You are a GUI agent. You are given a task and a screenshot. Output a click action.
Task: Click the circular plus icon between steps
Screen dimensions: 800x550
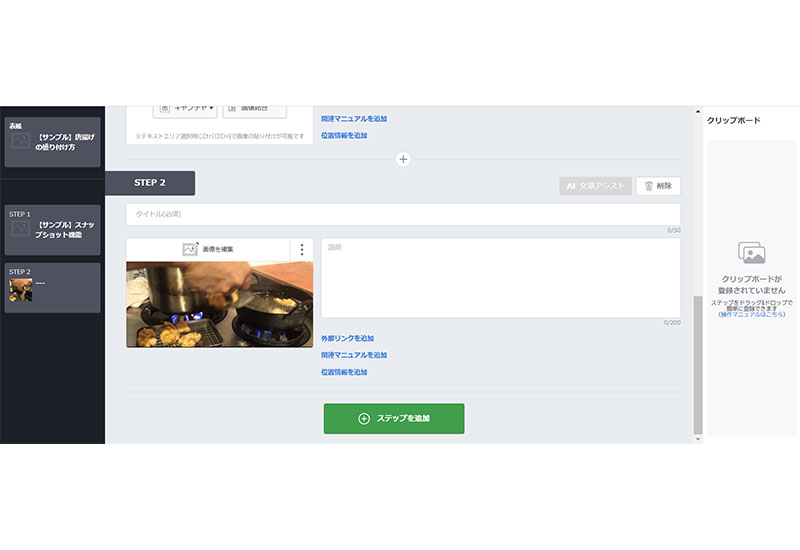[403, 159]
